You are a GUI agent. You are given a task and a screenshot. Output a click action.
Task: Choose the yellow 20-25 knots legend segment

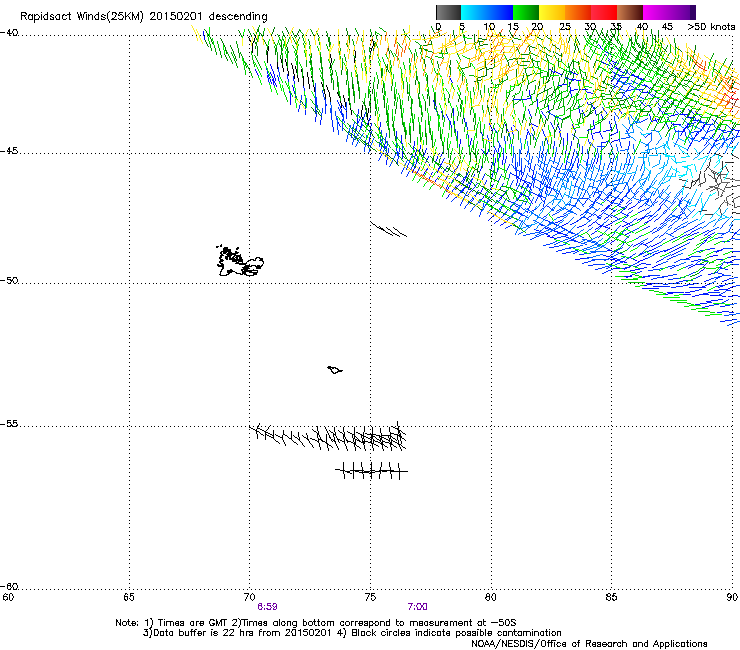point(552,12)
